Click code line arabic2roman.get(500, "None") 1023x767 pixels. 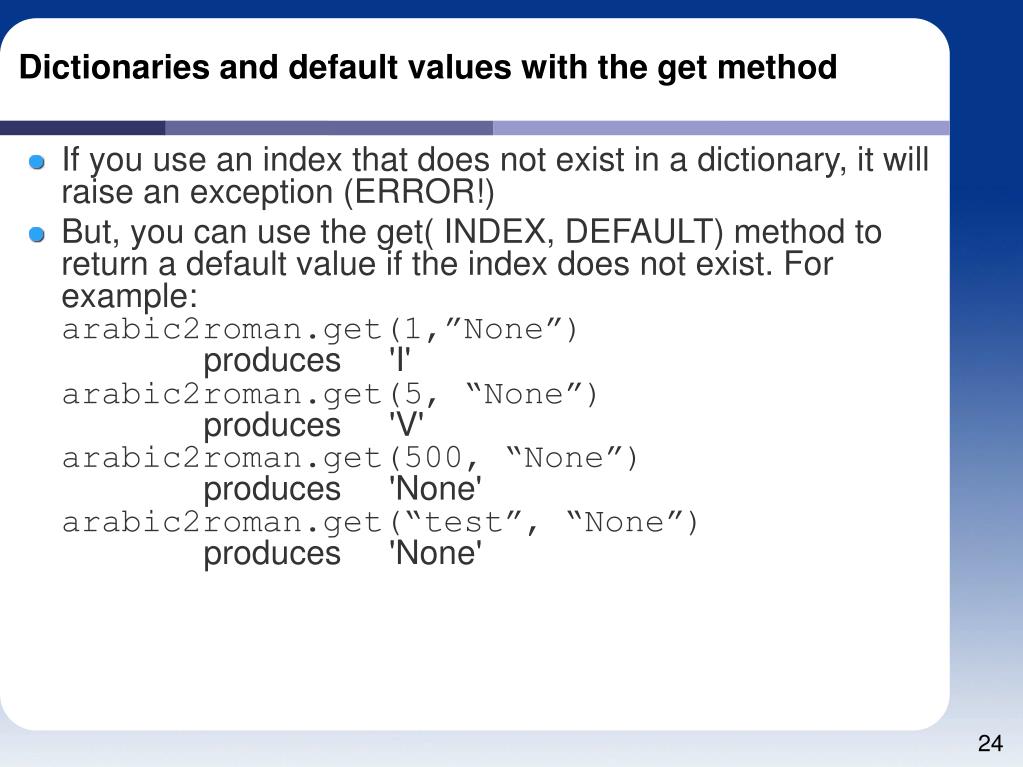pos(350,458)
